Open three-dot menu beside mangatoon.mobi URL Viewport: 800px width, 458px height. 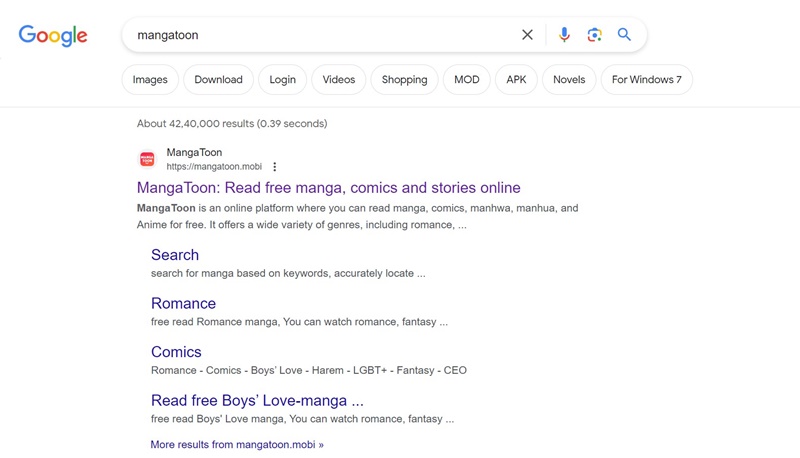pos(274,167)
